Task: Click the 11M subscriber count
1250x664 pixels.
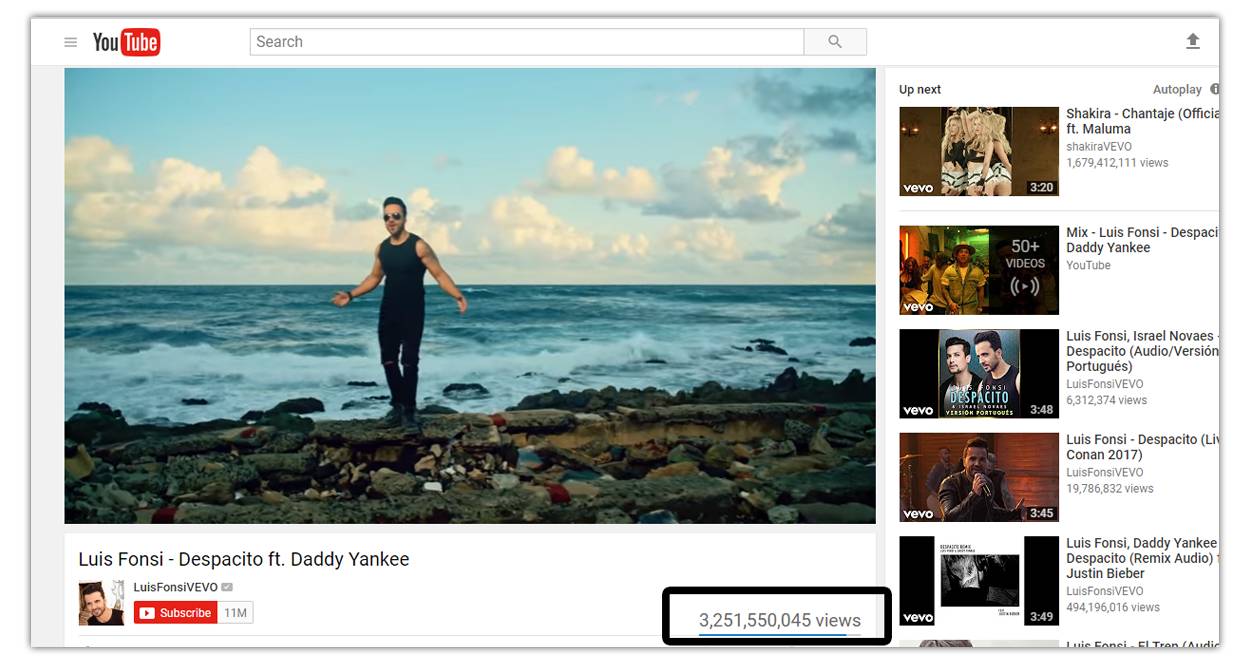Action: coord(236,613)
